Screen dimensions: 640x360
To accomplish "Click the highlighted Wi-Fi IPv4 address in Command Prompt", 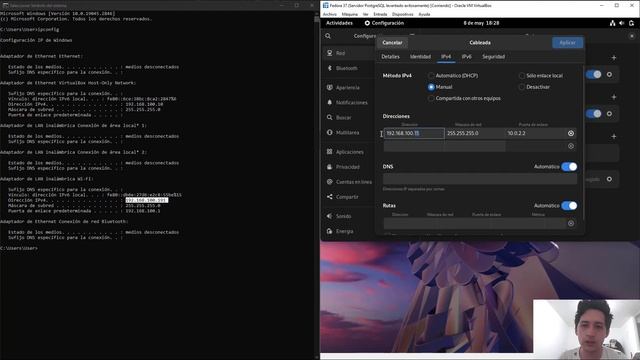I will click(147, 200).
